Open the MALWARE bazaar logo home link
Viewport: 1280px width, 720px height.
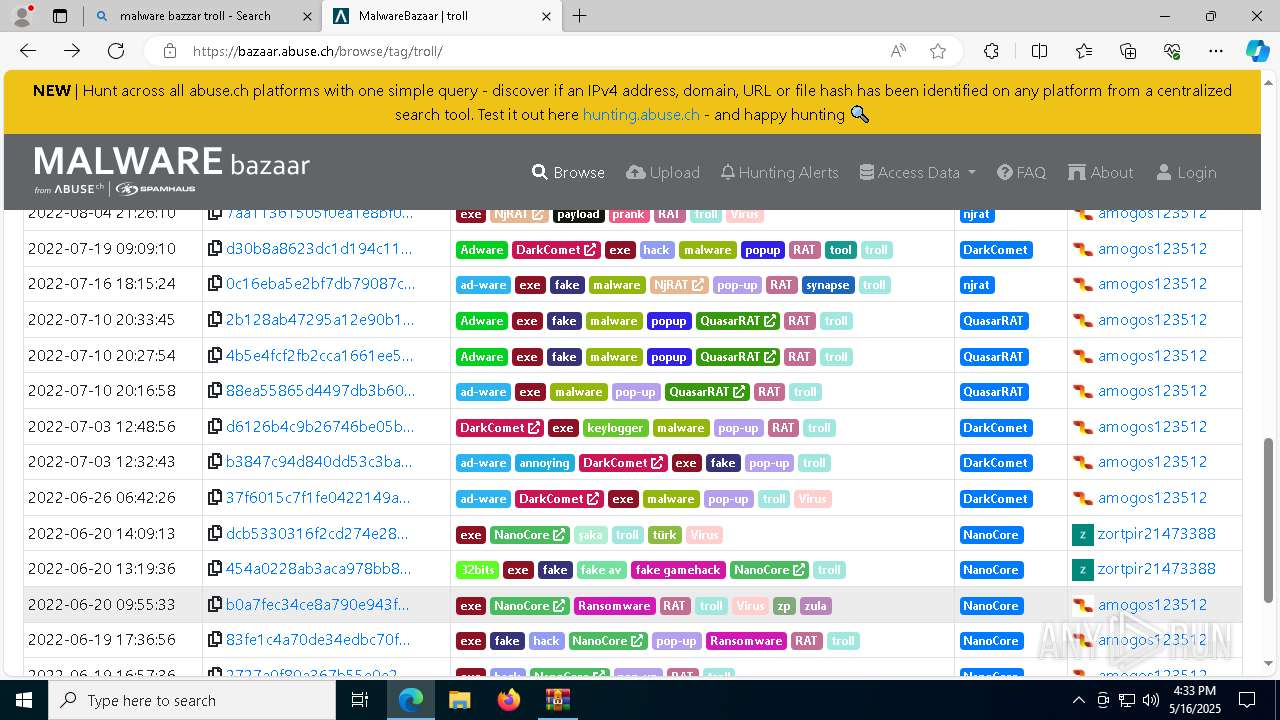[x=172, y=170]
